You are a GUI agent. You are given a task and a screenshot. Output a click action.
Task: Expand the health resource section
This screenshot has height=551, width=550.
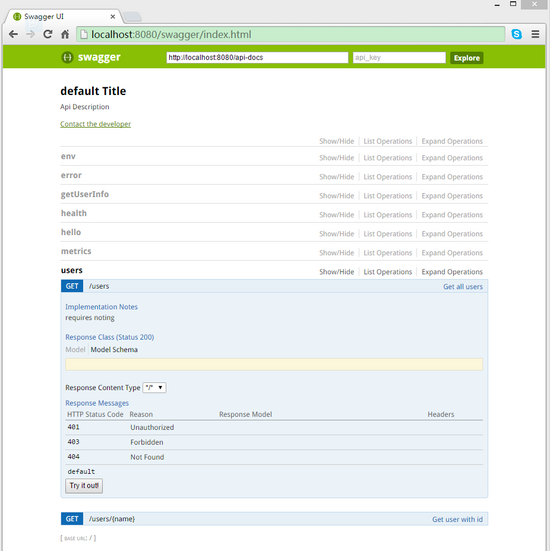[74, 213]
